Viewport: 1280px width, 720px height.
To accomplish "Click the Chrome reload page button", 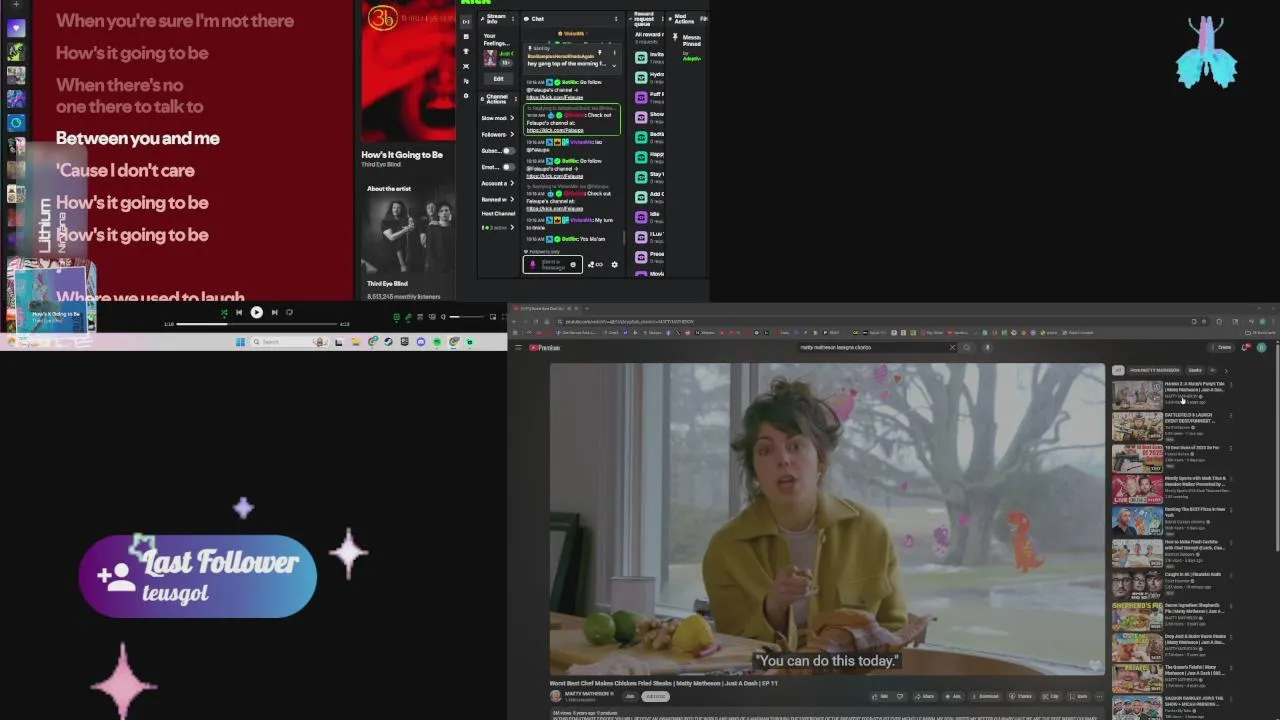I will [536, 322].
